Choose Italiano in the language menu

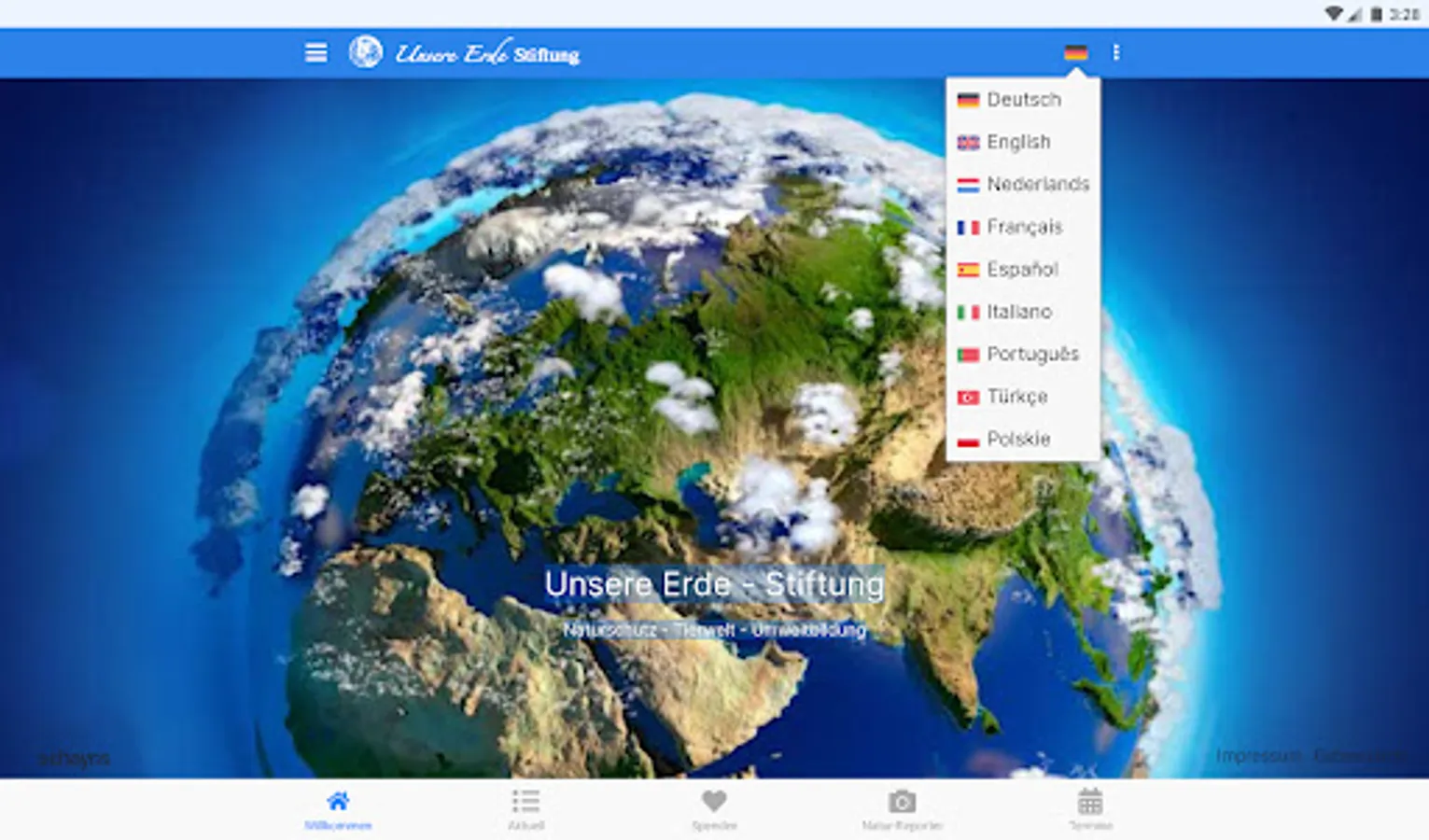pyautogui.click(x=1023, y=312)
